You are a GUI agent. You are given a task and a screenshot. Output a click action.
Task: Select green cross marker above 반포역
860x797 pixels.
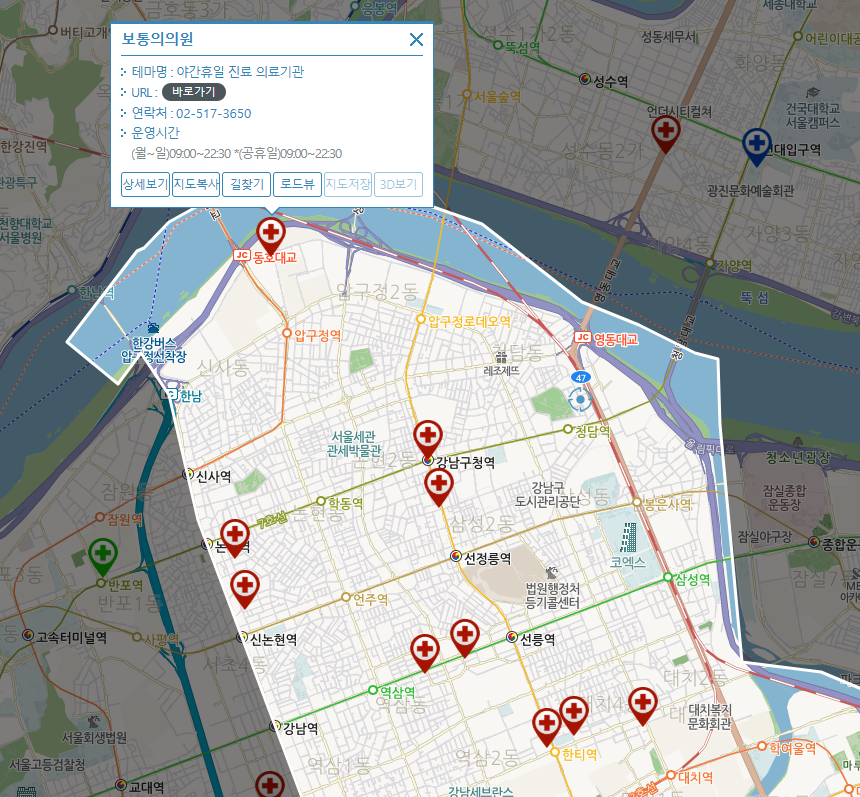click(x=103, y=555)
